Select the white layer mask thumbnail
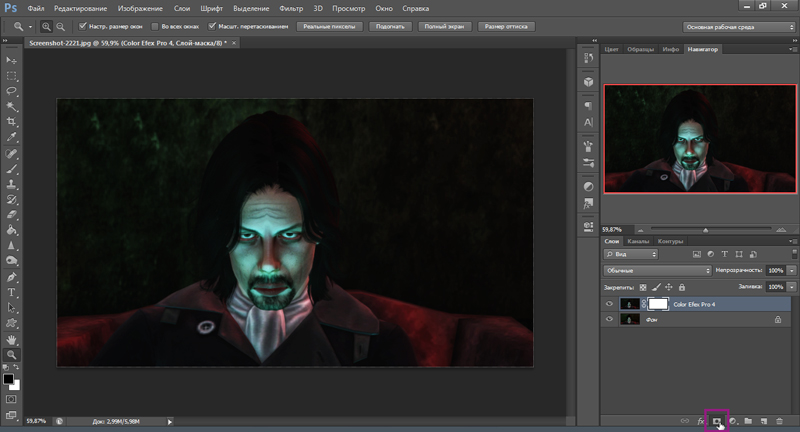Screen dimensions: 800x432 [658, 304]
